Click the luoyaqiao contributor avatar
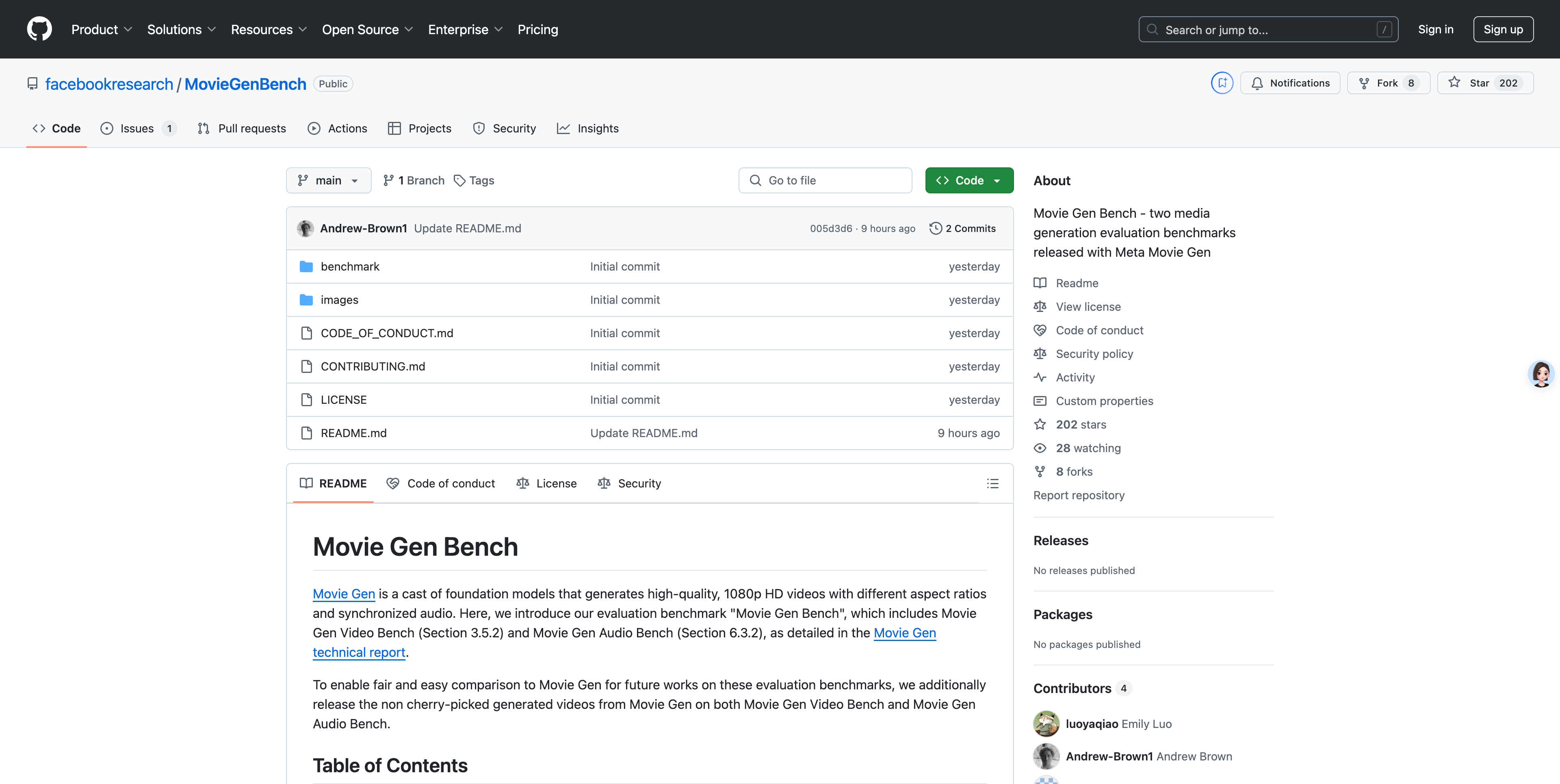Image resolution: width=1560 pixels, height=784 pixels. click(x=1046, y=723)
